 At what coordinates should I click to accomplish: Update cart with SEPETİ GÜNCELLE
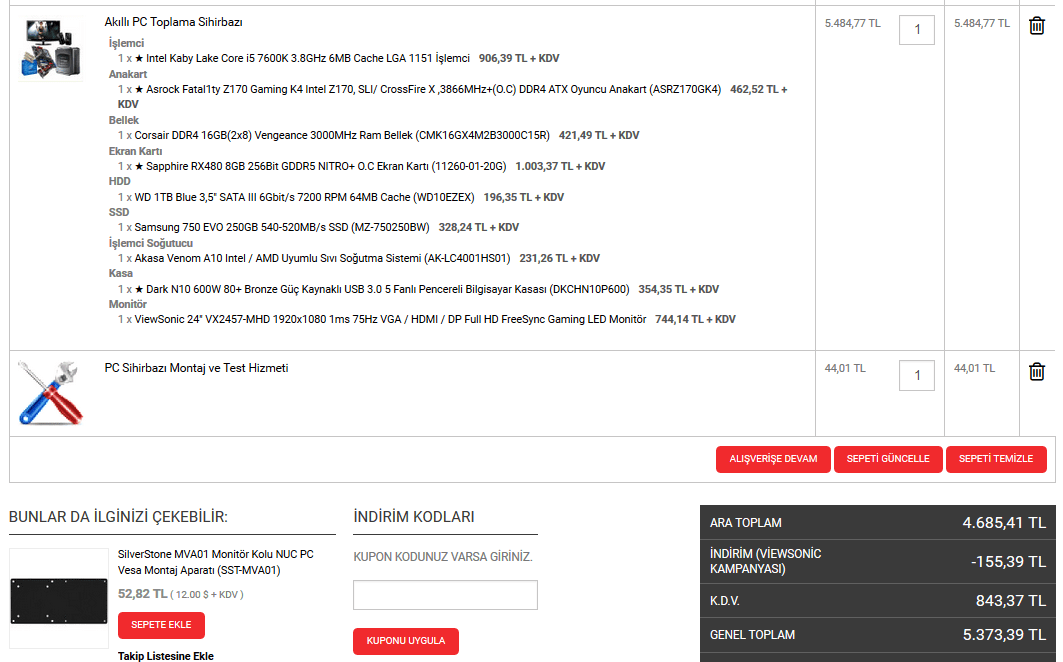pos(888,459)
